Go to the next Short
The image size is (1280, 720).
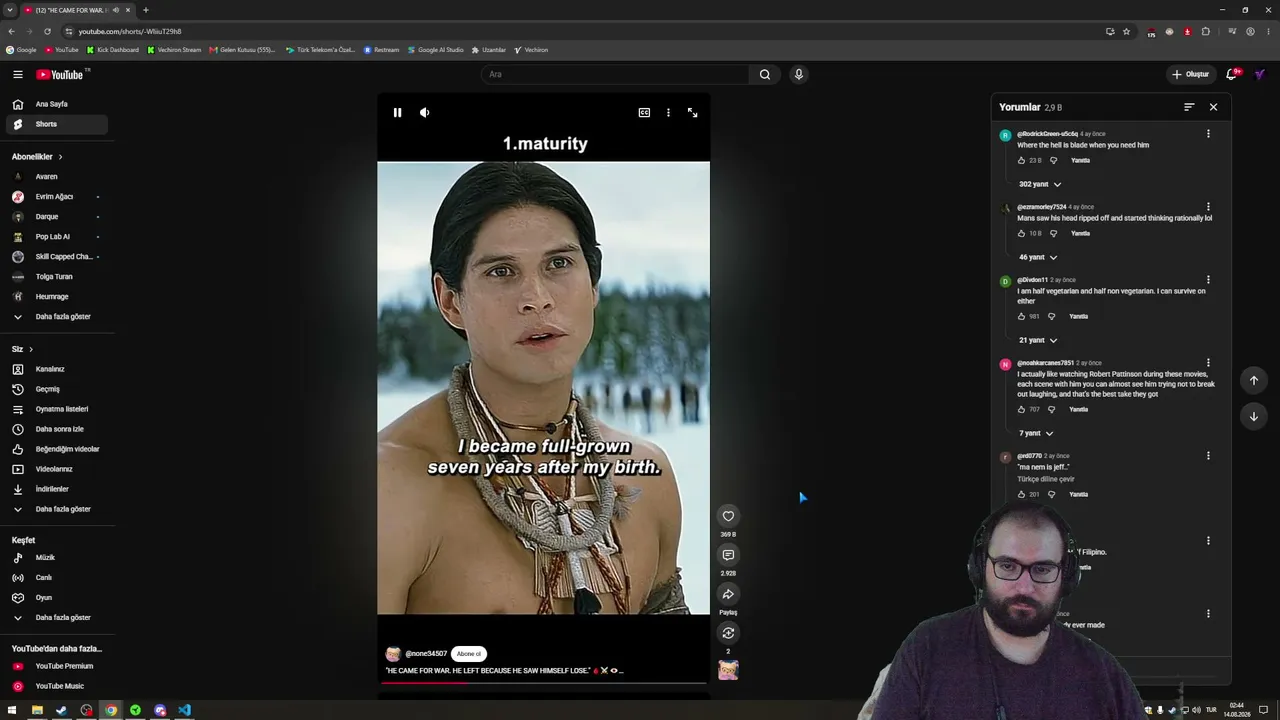(x=1254, y=416)
